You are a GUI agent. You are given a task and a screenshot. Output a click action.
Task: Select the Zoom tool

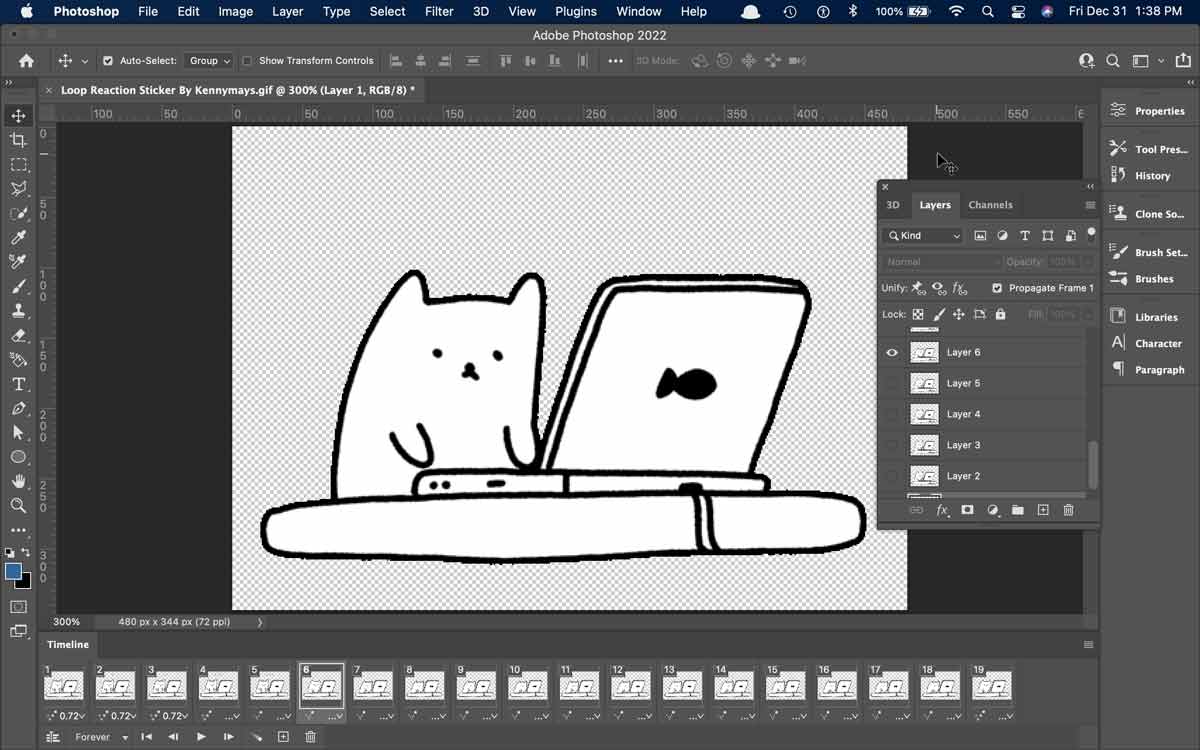click(x=18, y=506)
